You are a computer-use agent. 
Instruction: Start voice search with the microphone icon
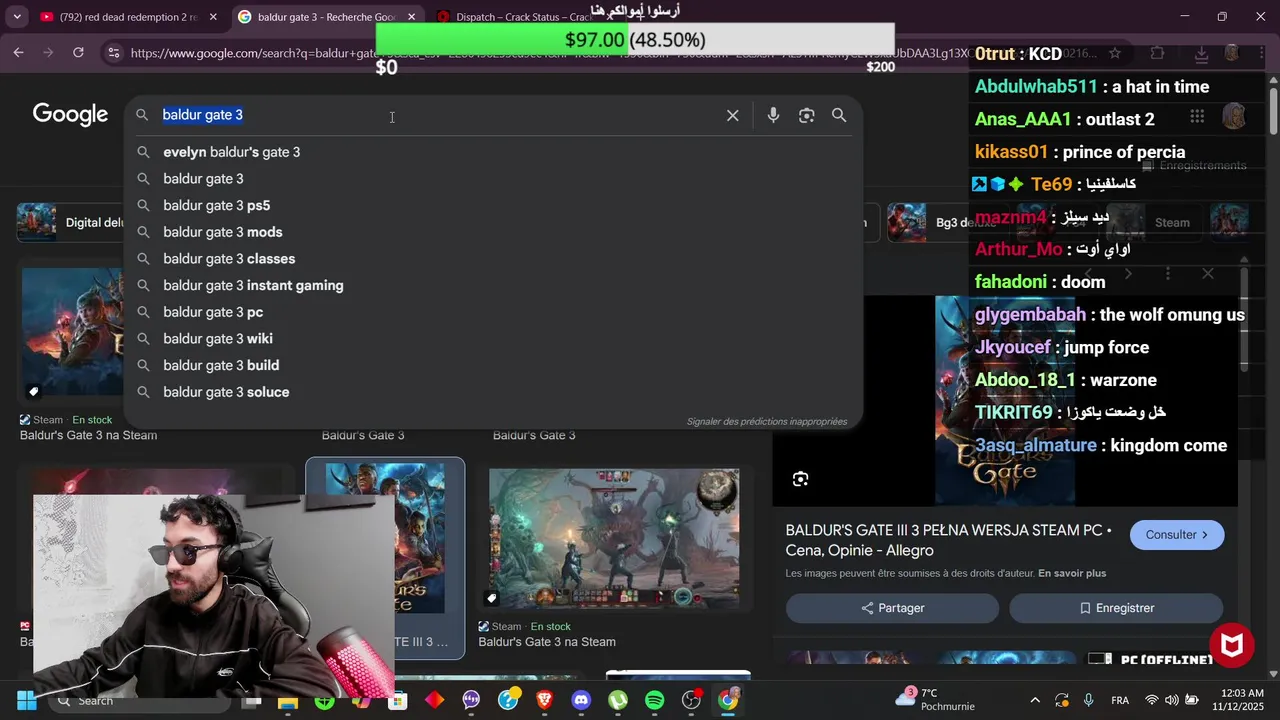(773, 116)
